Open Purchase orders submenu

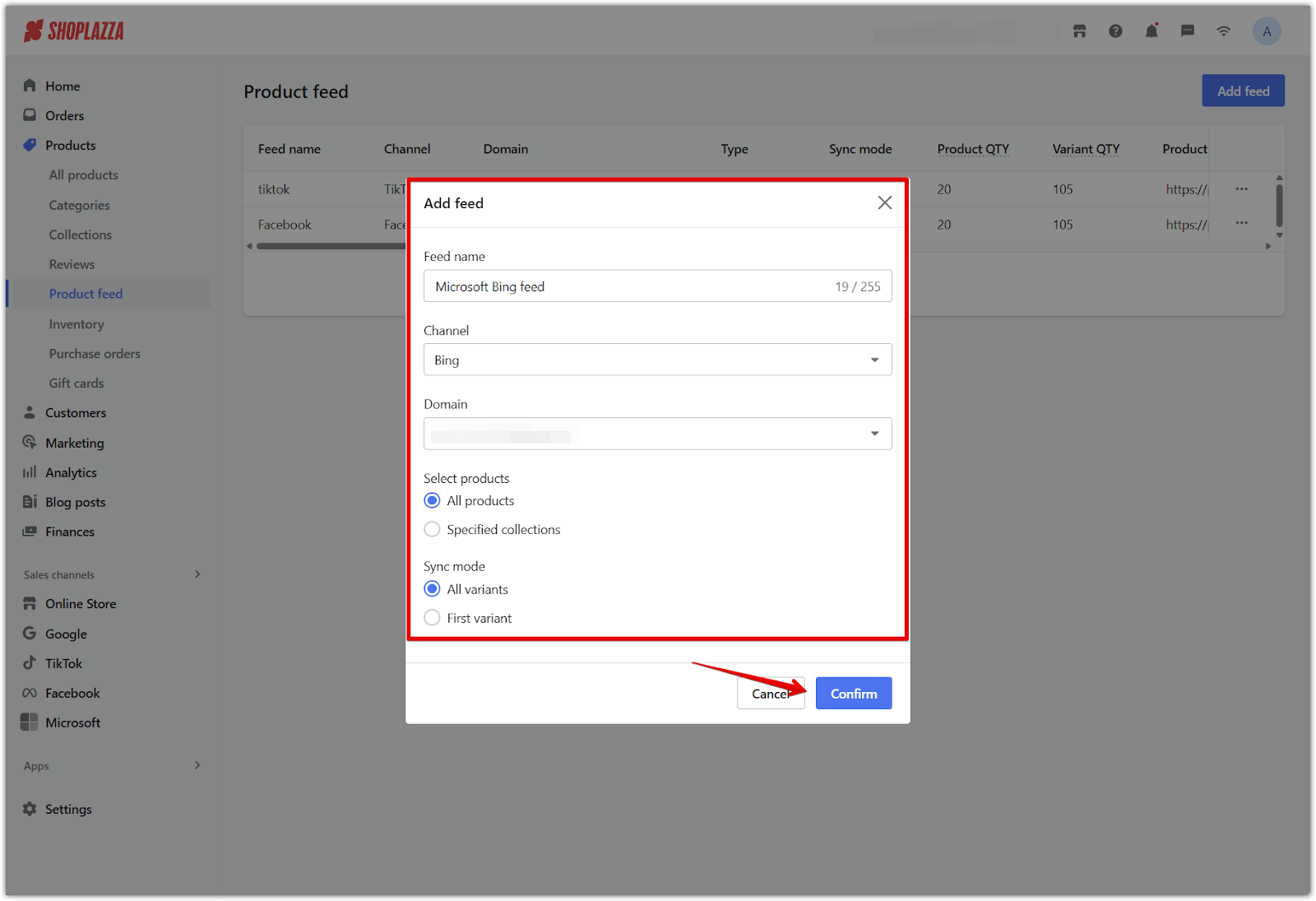click(95, 354)
